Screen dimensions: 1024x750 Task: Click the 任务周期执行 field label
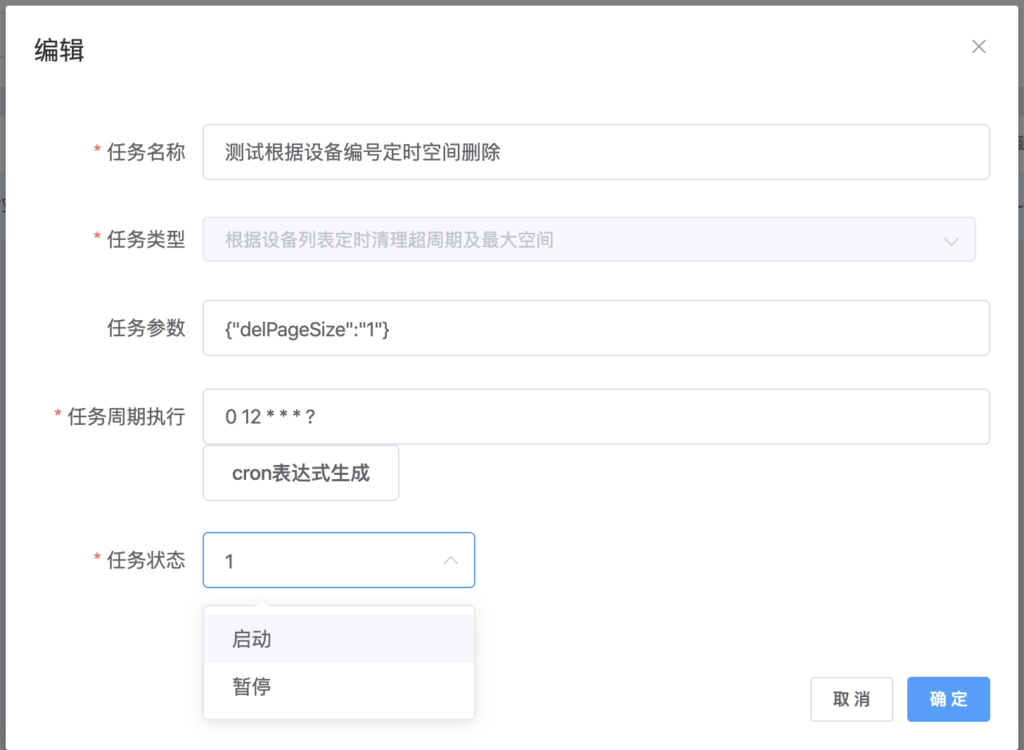[x=126, y=417]
